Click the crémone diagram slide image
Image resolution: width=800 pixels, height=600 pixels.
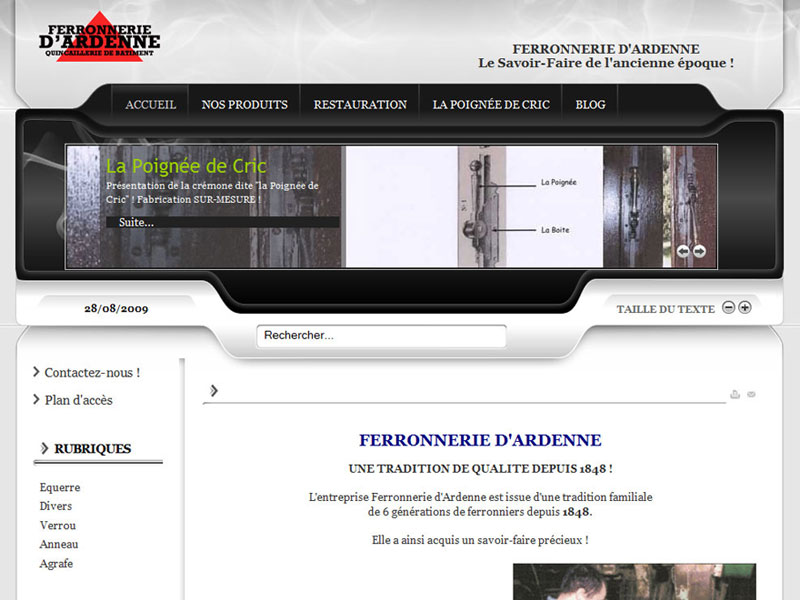pos(474,207)
